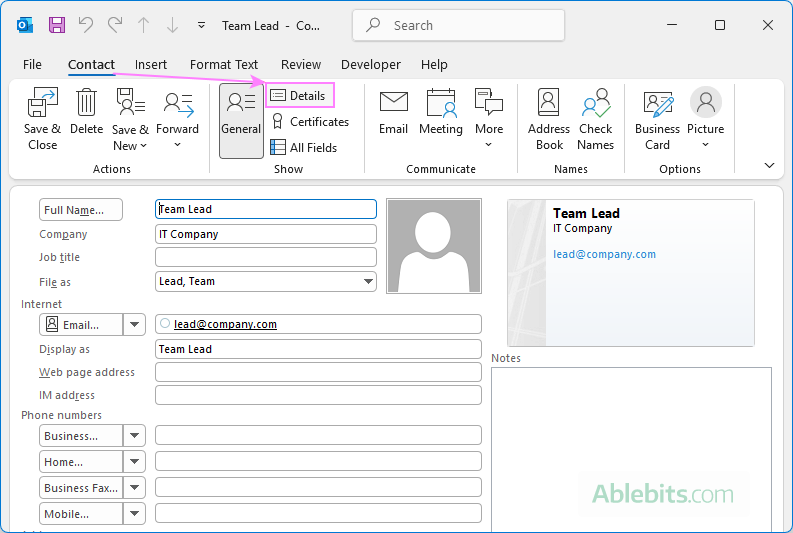The image size is (793, 533).
Task: Click the Business phone number field
Action: (x=318, y=435)
